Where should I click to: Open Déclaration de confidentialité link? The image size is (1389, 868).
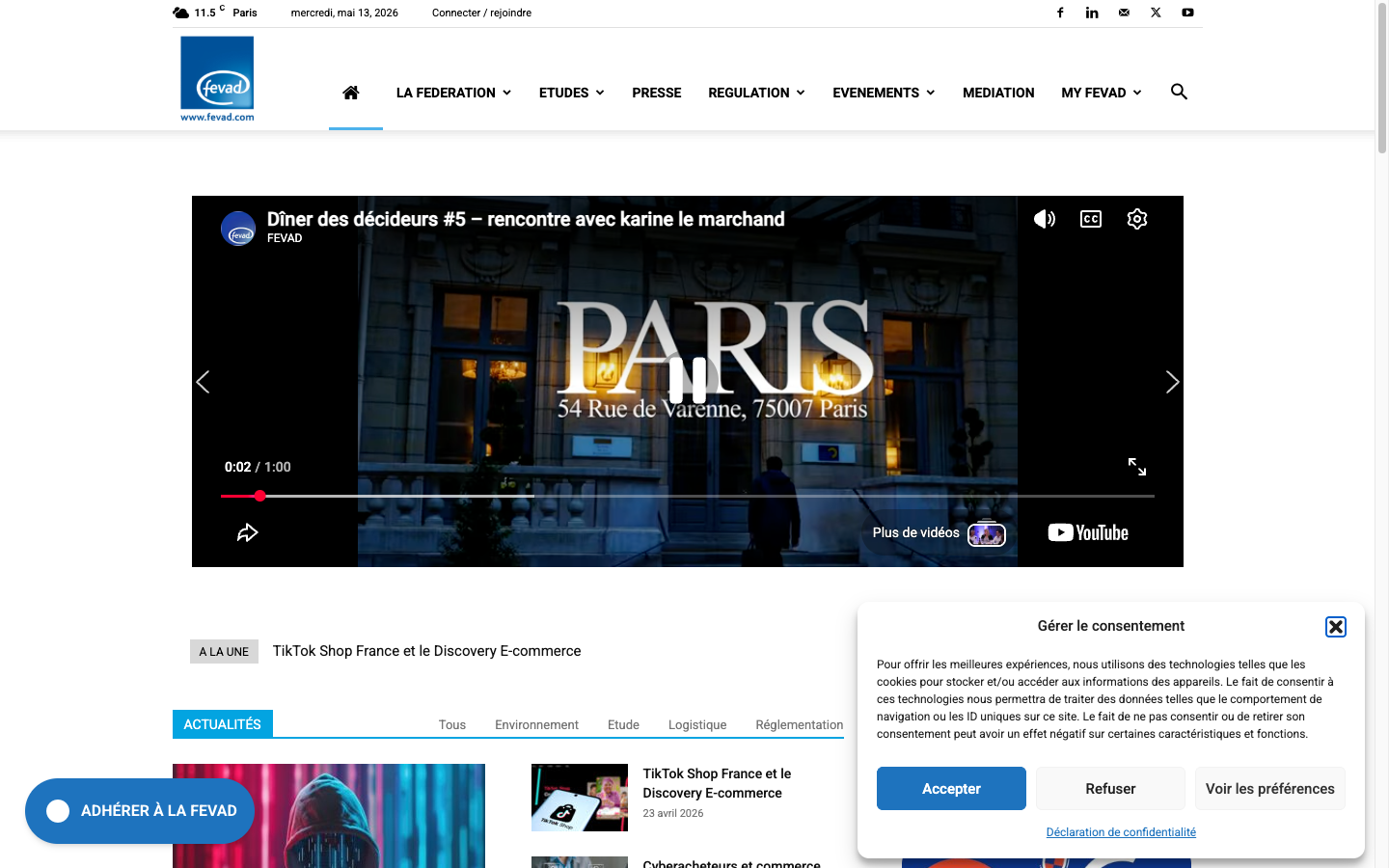coord(1121,832)
